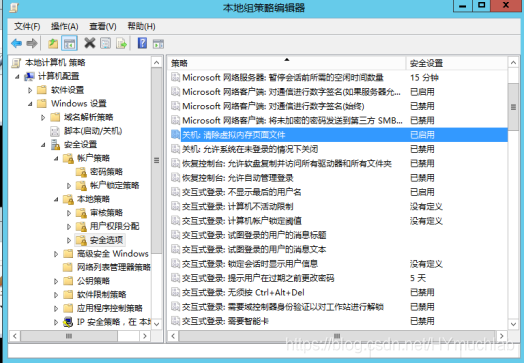
Task: Expand the 帐户锁定策略 node
Action: click(69, 186)
